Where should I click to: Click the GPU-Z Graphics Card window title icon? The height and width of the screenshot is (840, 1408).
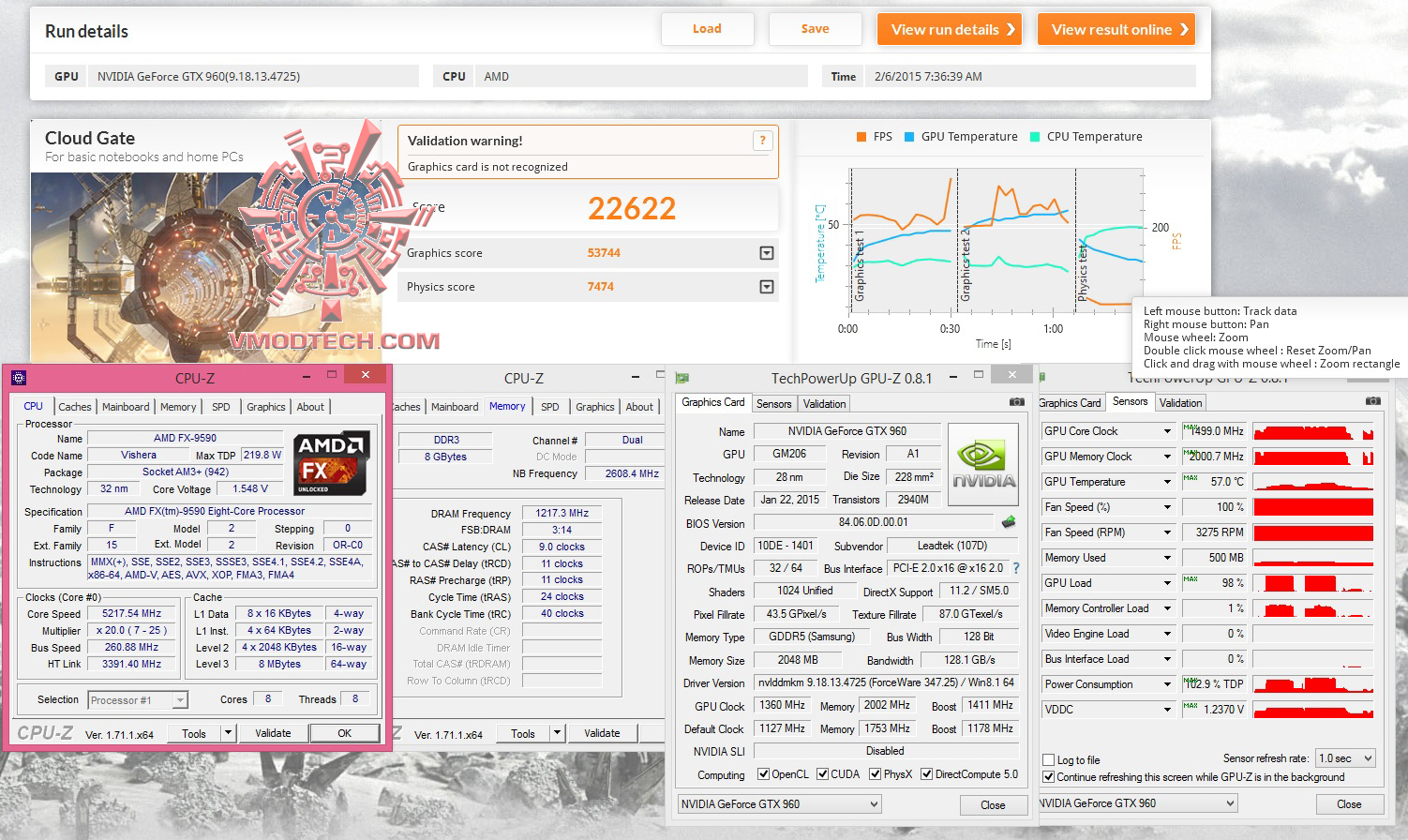(682, 378)
